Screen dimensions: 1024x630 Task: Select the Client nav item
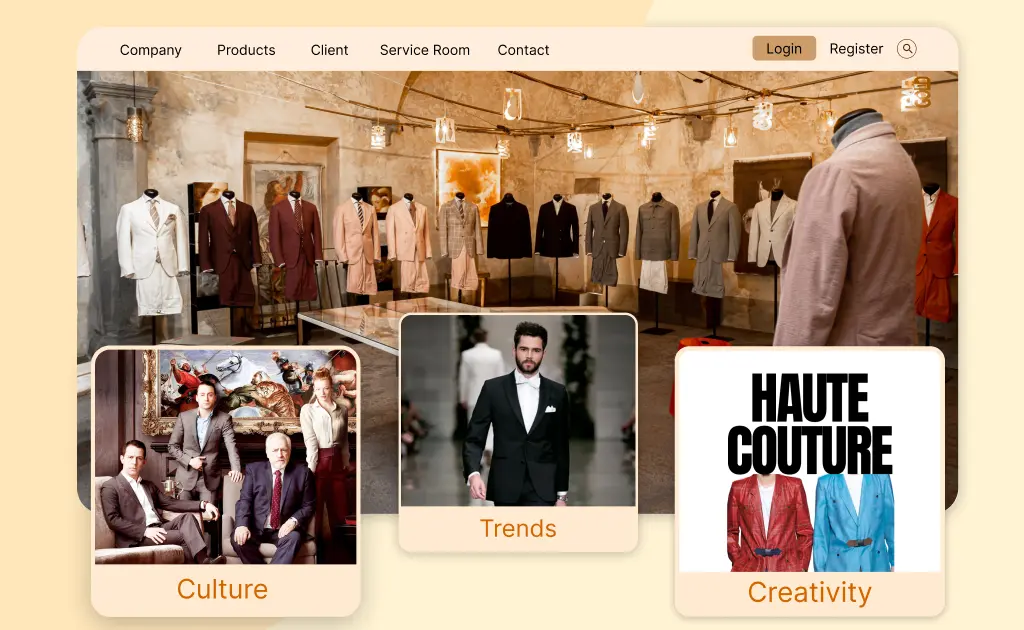[x=329, y=50]
